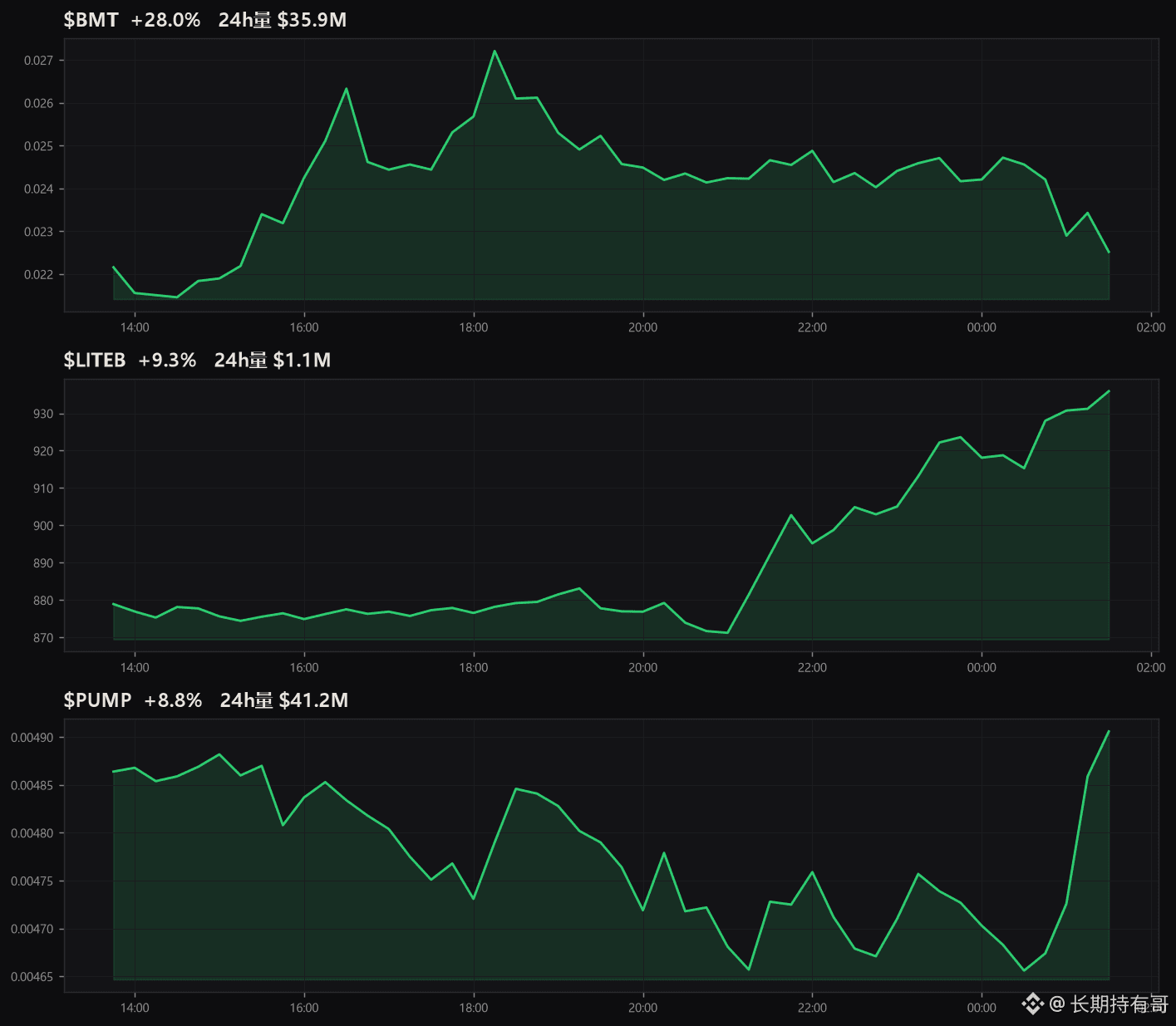Image resolution: width=1176 pixels, height=1026 pixels.
Task: Click 22:00 on the $PUMP time axis
Action: (812, 1008)
